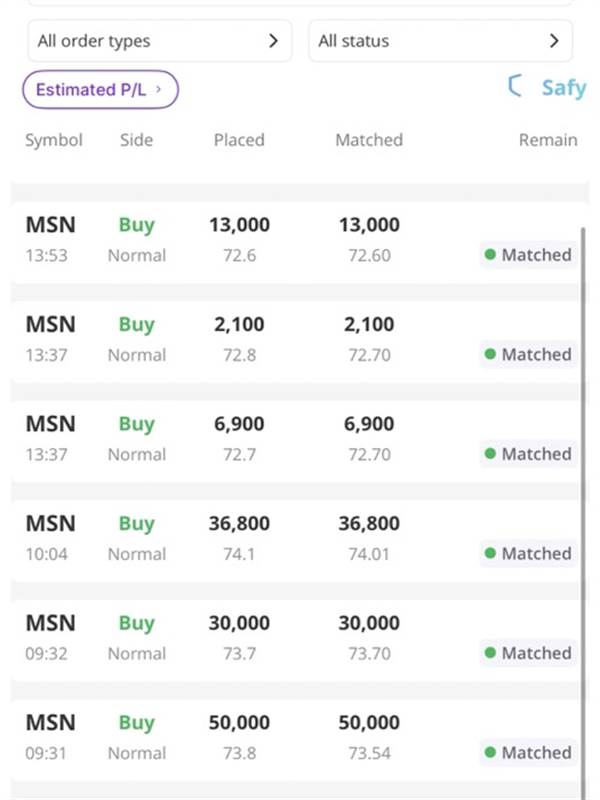Open the All order types dropdown
Viewport: 600px width, 800px height.
[x=159, y=41]
